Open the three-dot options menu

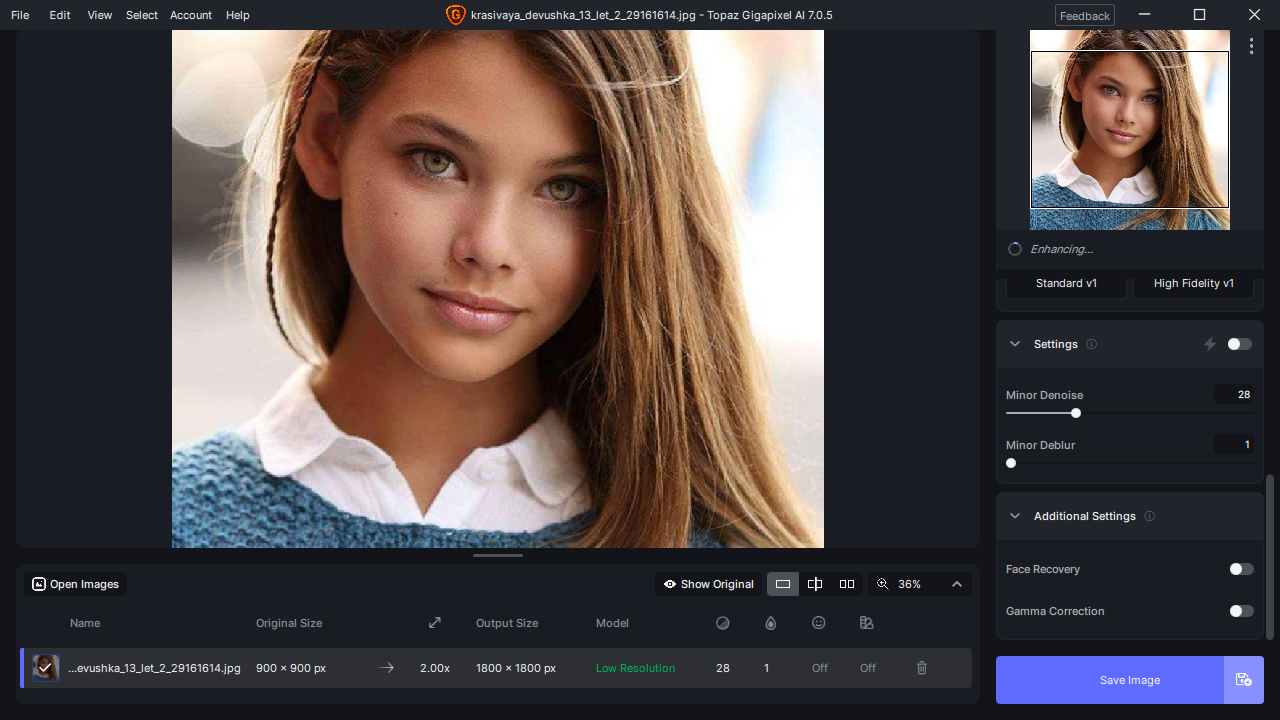(1251, 46)
